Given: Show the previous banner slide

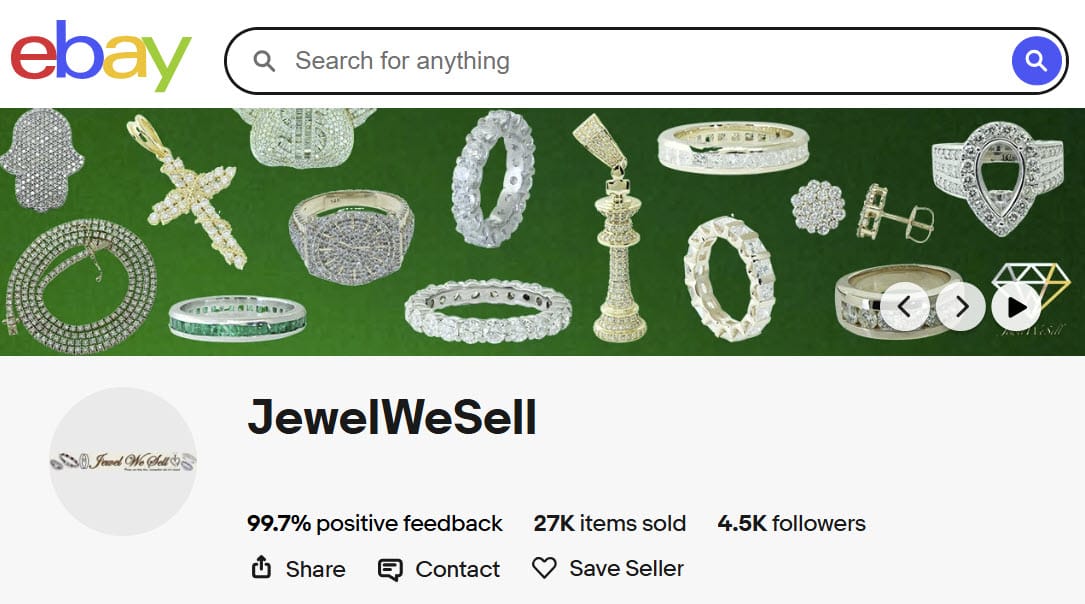Looking at the screenshot, I should coord(906,306).
